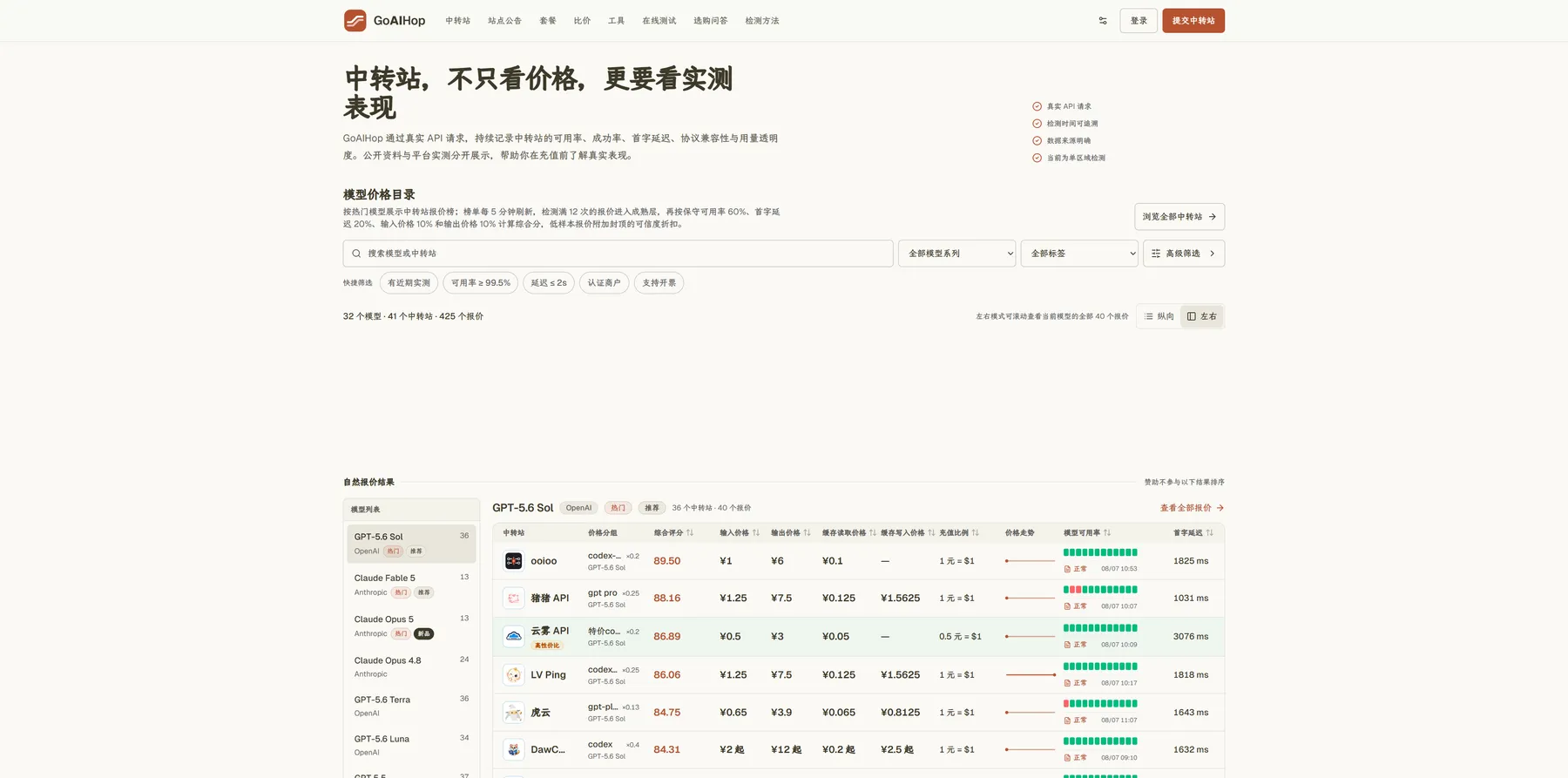The height and width of the screenshot is (778, 1568).
Task: Select Claude Opus 5 in model list
Action: click(x=411, y=626)
